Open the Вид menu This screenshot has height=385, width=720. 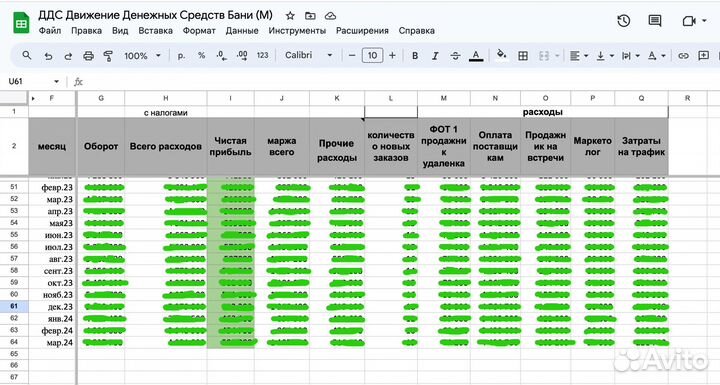(x=120, y=31)
